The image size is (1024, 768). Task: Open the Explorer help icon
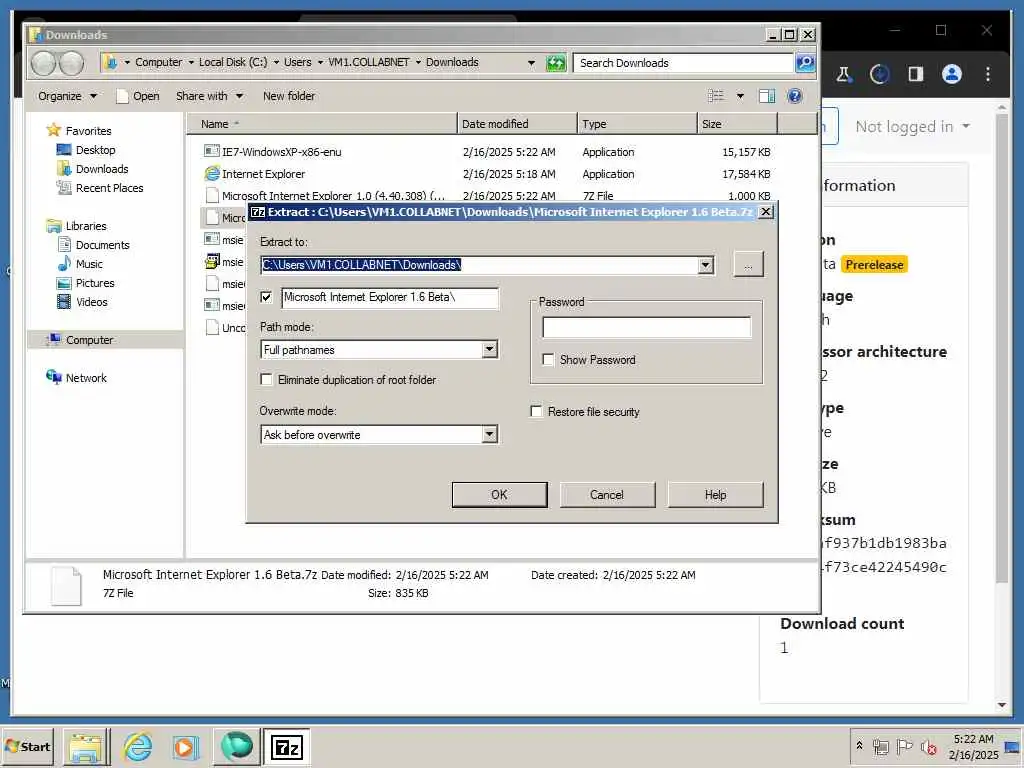(795, 96)
